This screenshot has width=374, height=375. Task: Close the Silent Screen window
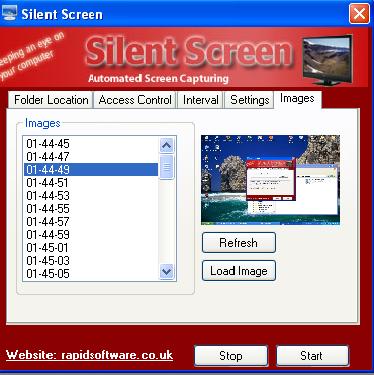click(359, 14)
